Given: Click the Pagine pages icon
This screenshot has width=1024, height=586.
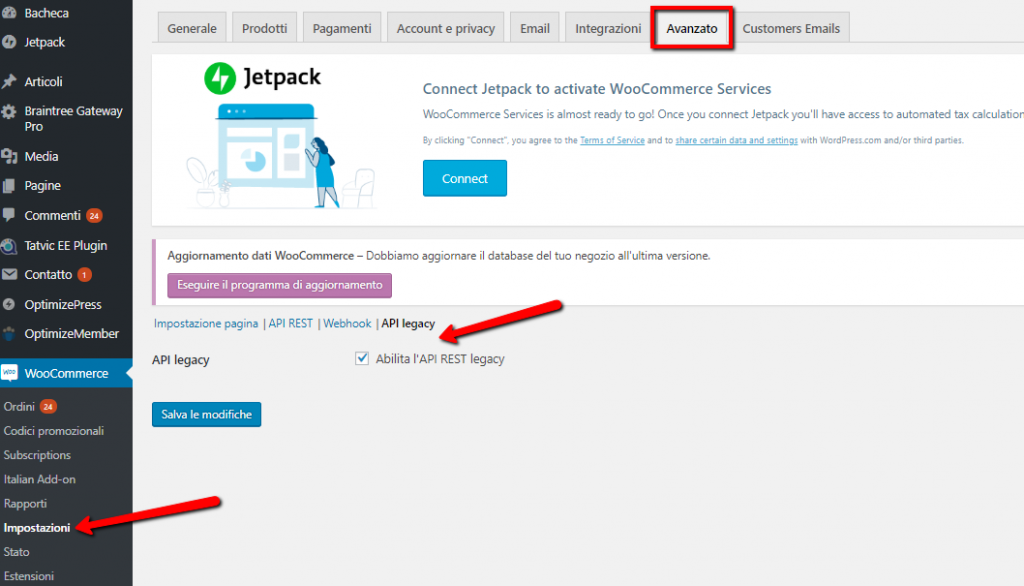Looking at the screenshot, I should [9, 186].
